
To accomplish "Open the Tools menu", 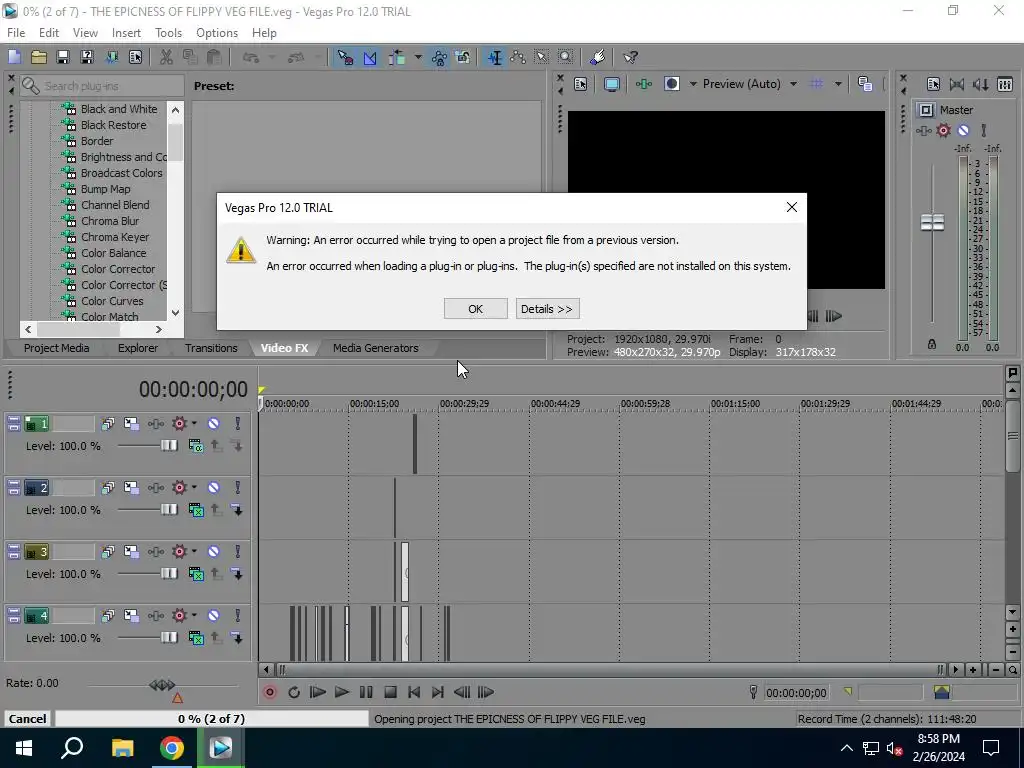I will pos(168,33).
